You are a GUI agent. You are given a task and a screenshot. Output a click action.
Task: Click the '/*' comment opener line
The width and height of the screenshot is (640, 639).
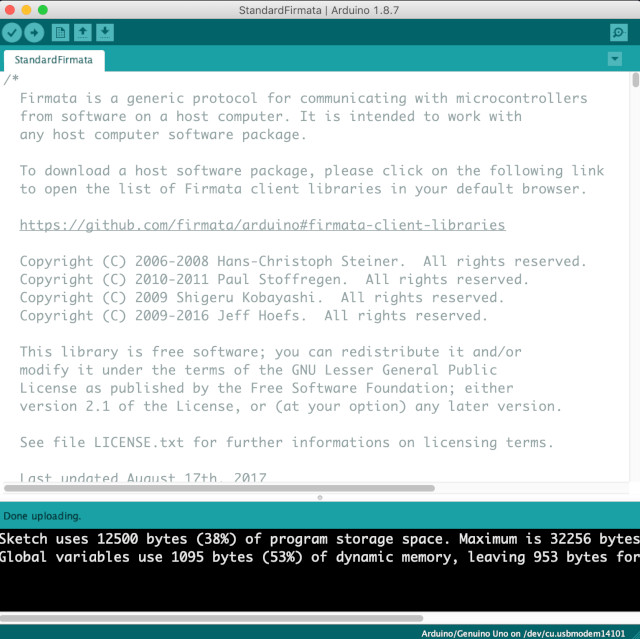click(11, 79)
